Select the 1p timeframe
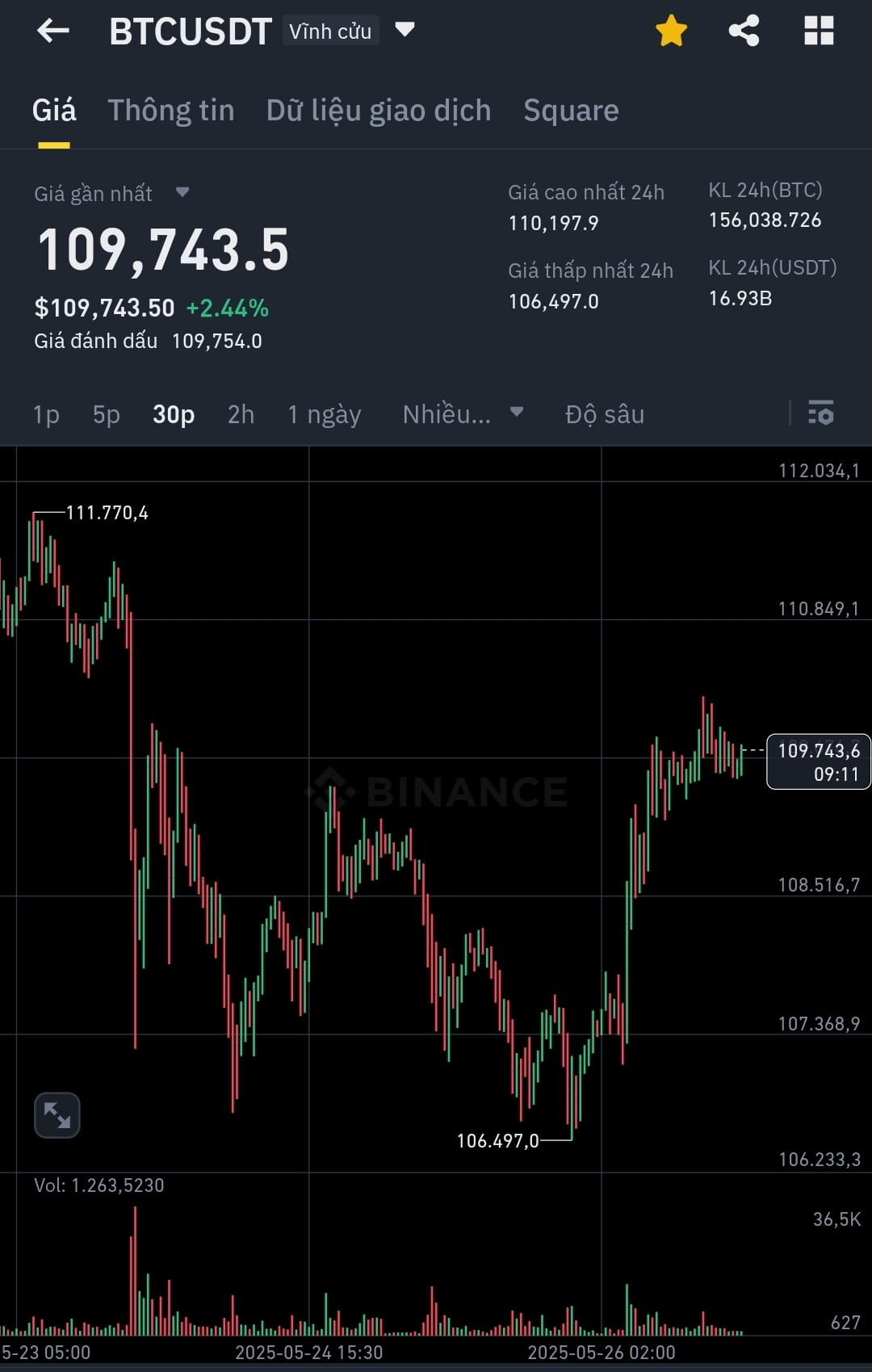Screen dimensions: 872x1372 click(x=46, y=414)
